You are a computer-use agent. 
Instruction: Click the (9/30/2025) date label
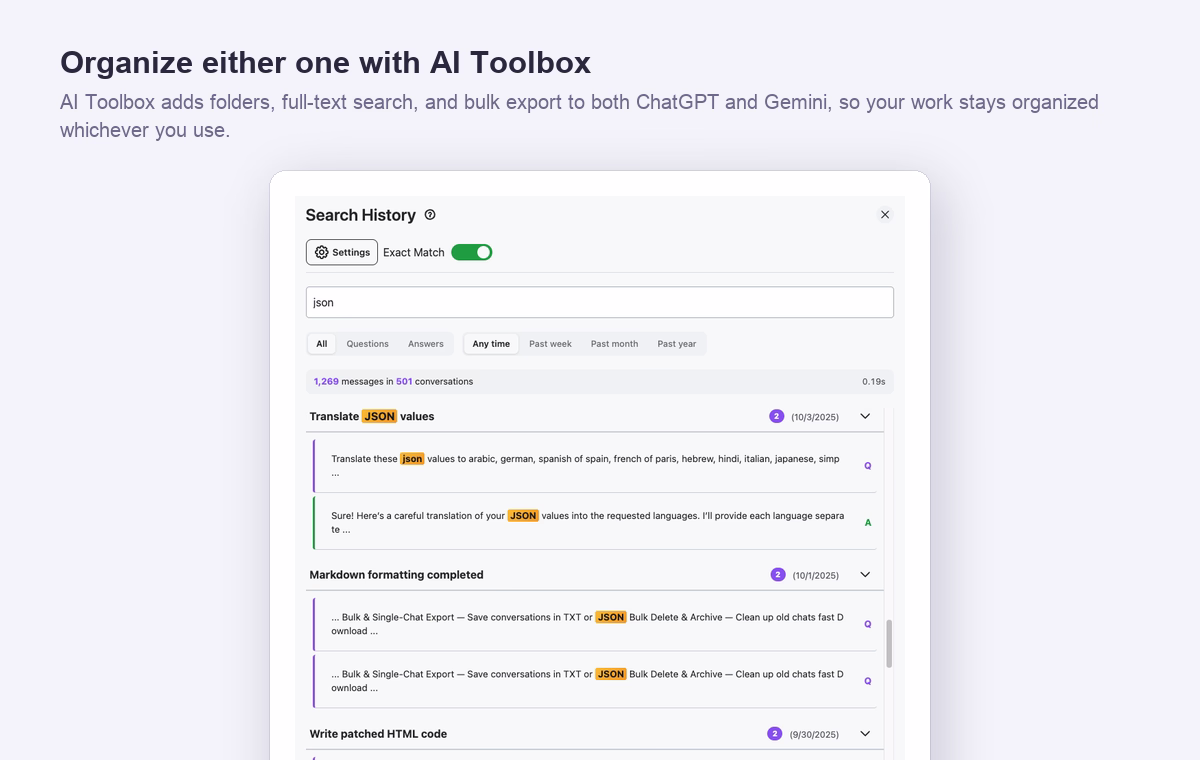click(814, 735)
